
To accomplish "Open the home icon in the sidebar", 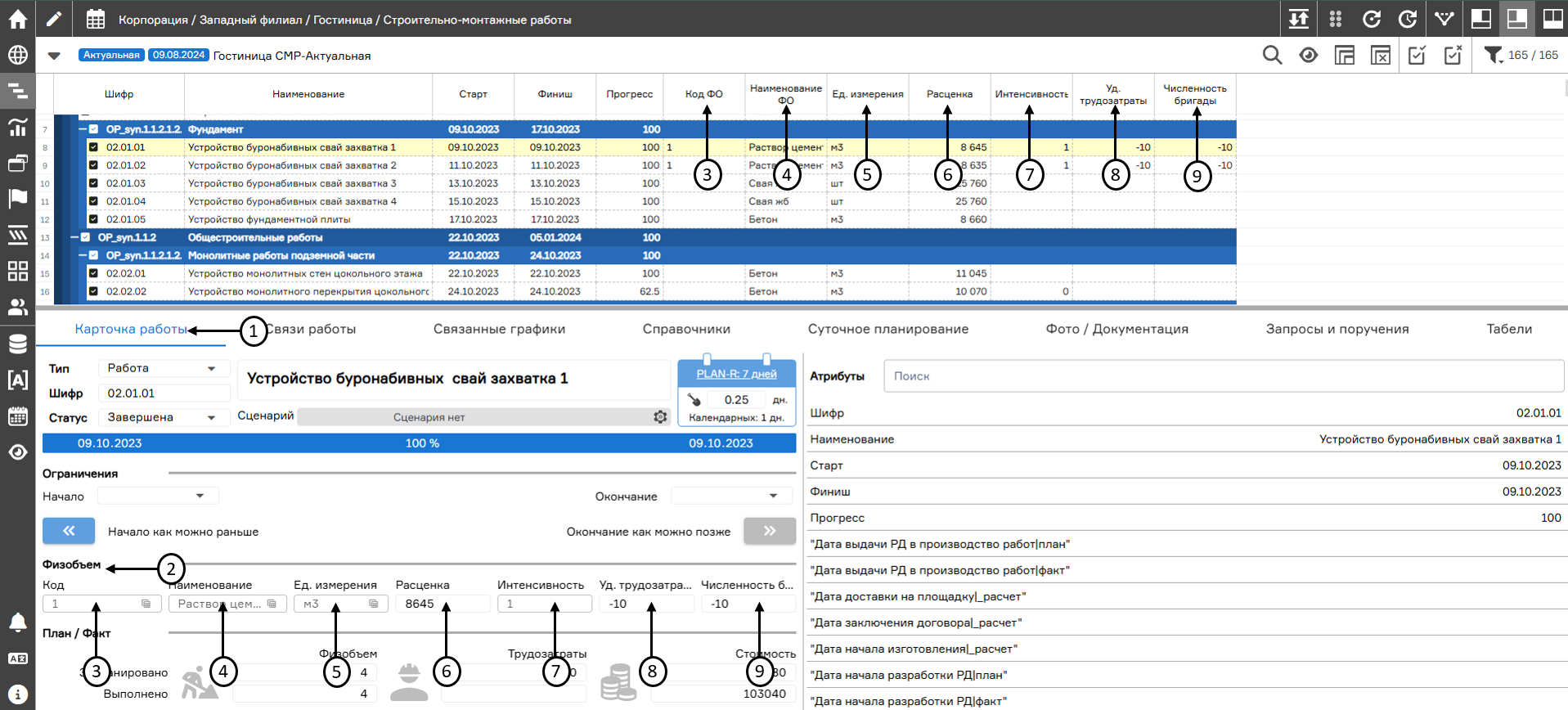I will coord(17,18).
